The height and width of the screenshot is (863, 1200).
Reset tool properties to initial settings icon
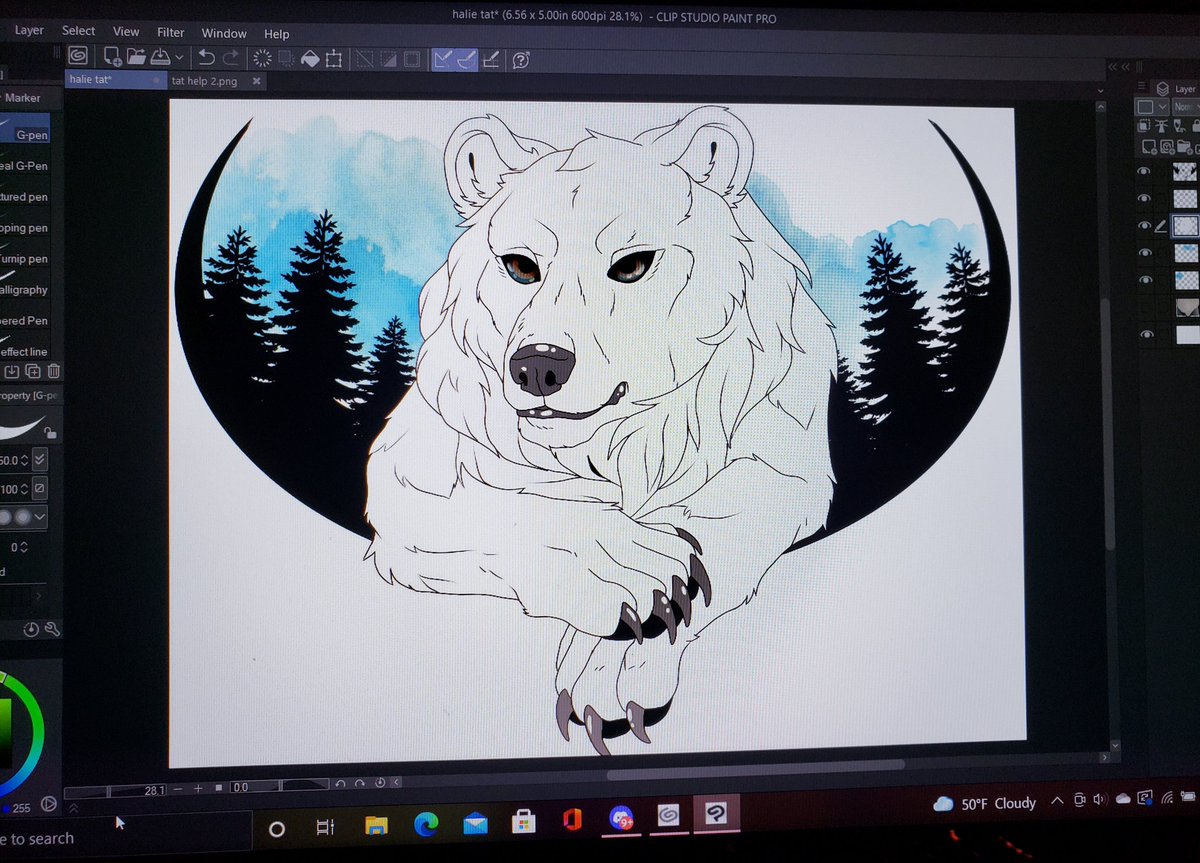pos(31,629)
